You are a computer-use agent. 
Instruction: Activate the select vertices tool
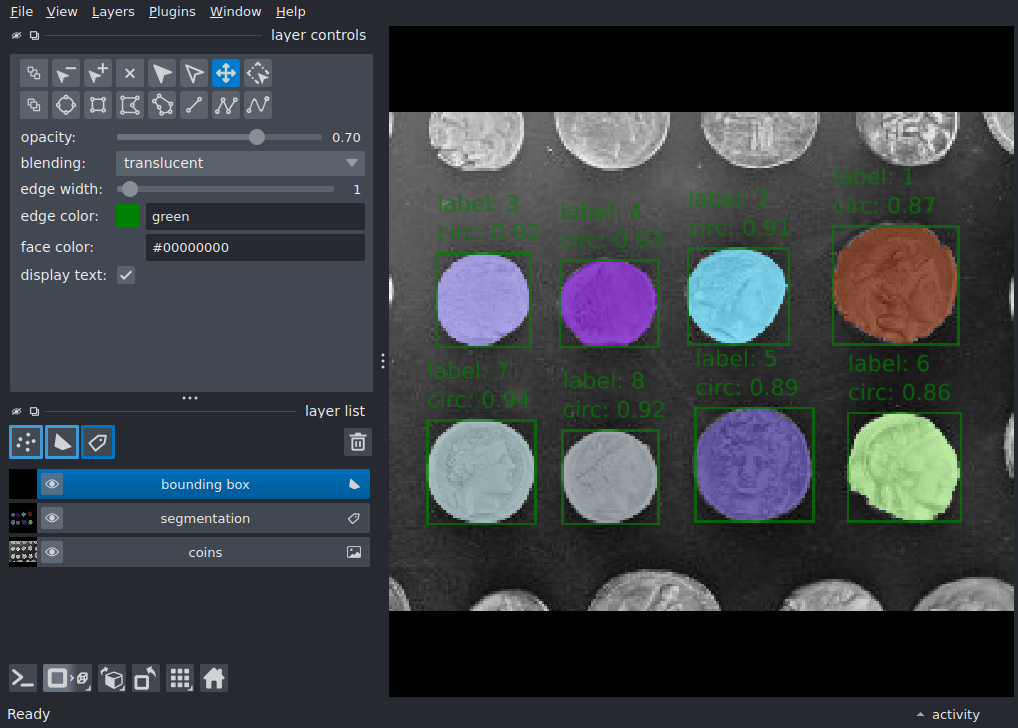[x=194, y=73]
